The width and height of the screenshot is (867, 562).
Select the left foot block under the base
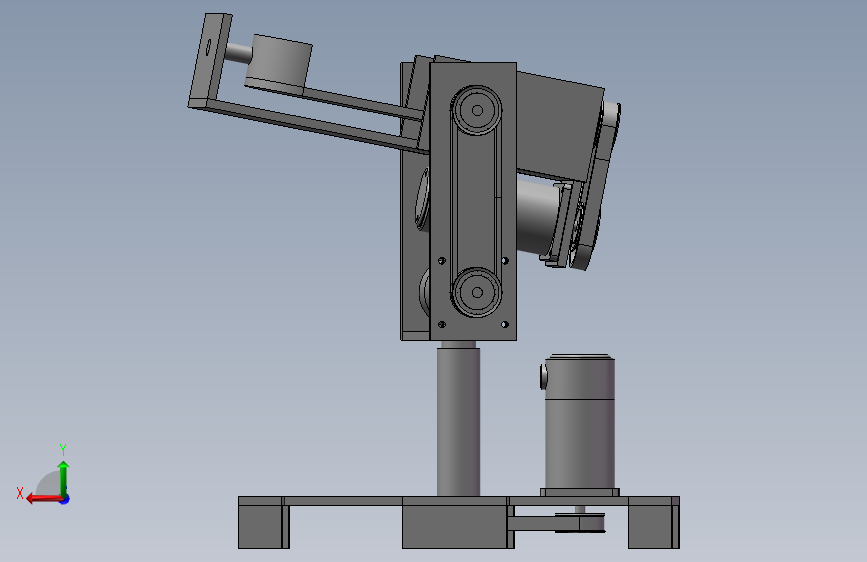point(264,526)
